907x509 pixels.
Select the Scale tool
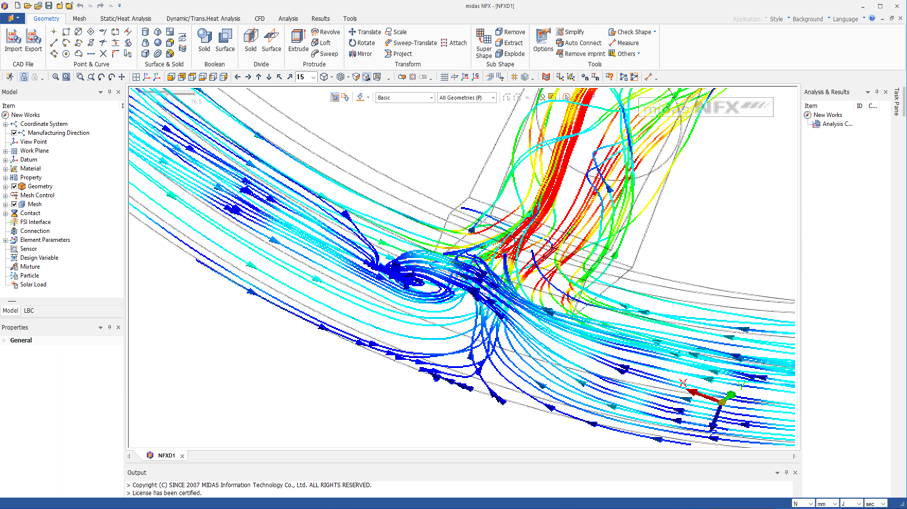tap(396, 32)
